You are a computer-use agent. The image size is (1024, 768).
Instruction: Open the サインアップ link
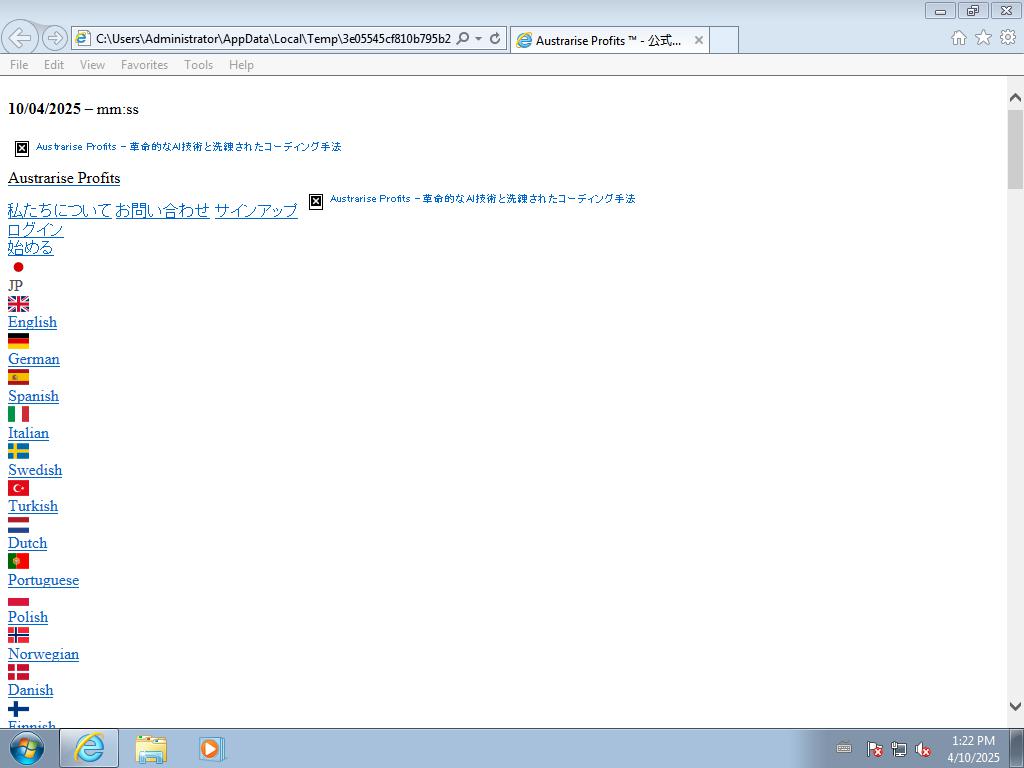point(256,210)
